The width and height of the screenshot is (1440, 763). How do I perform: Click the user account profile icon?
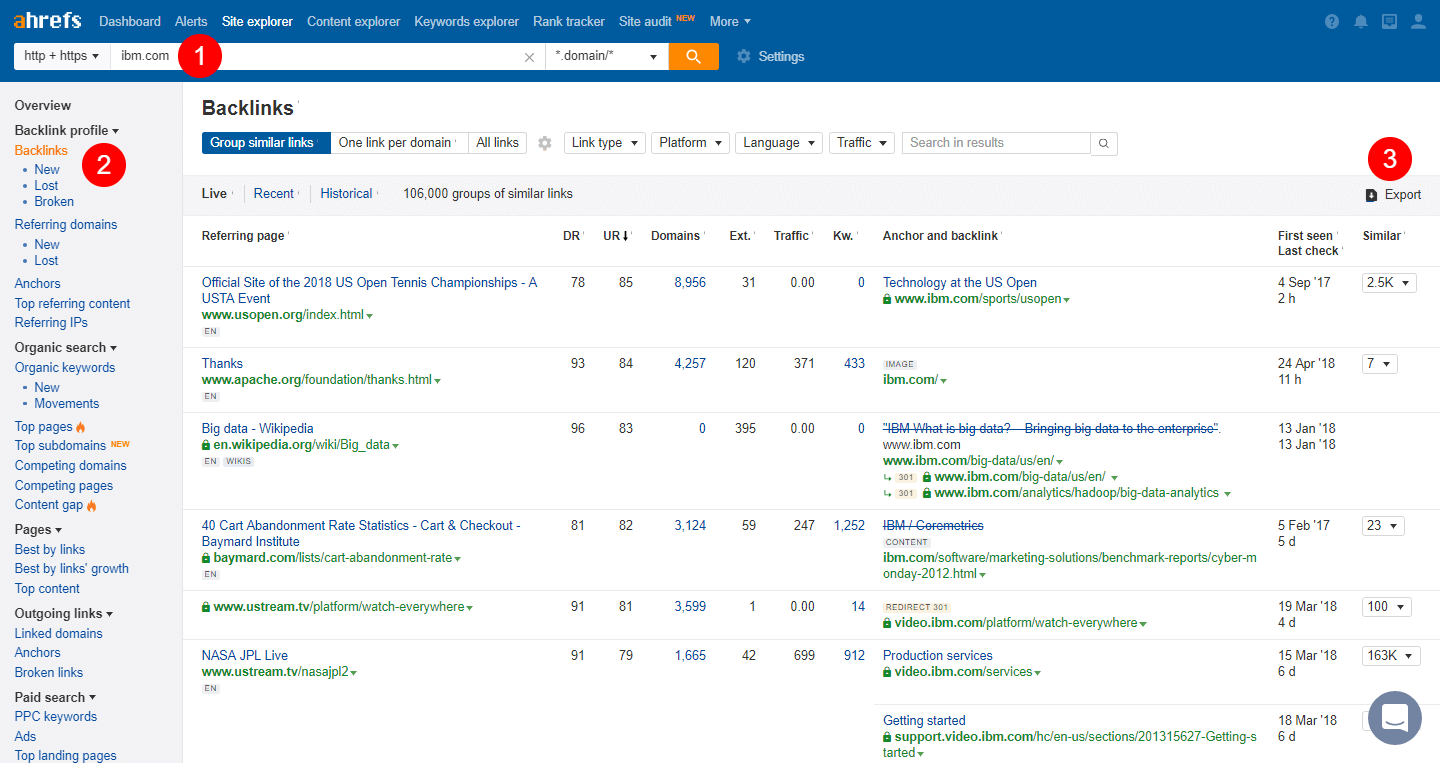[1418, 22]
